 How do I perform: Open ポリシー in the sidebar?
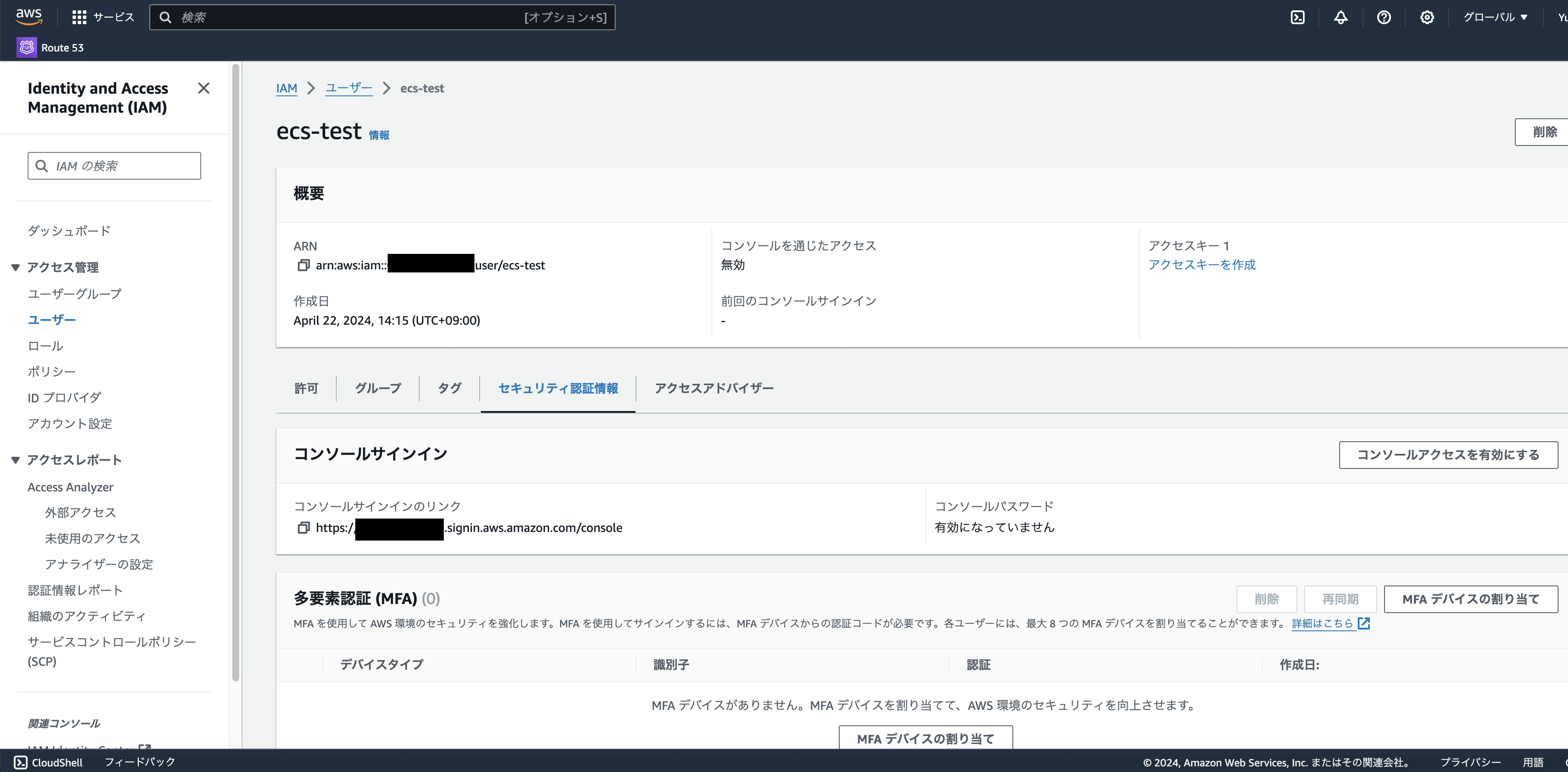pyautogui.click(x=51, y=371)
